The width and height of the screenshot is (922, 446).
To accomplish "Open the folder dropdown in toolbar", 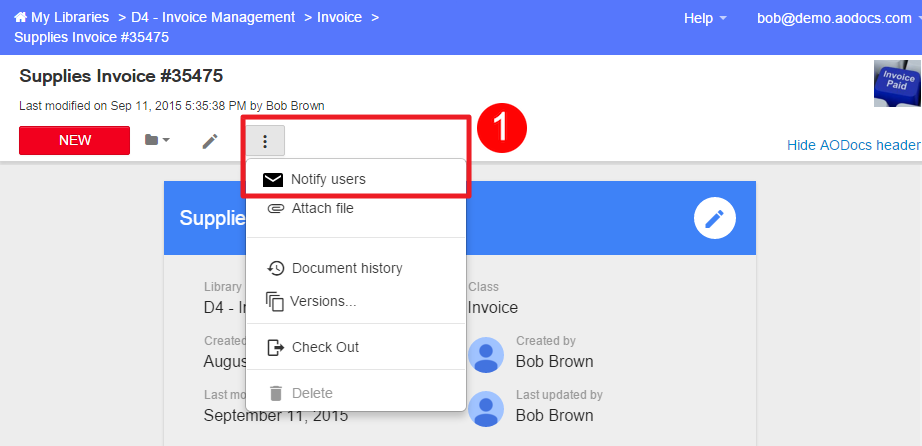I will tap(157, 140).
